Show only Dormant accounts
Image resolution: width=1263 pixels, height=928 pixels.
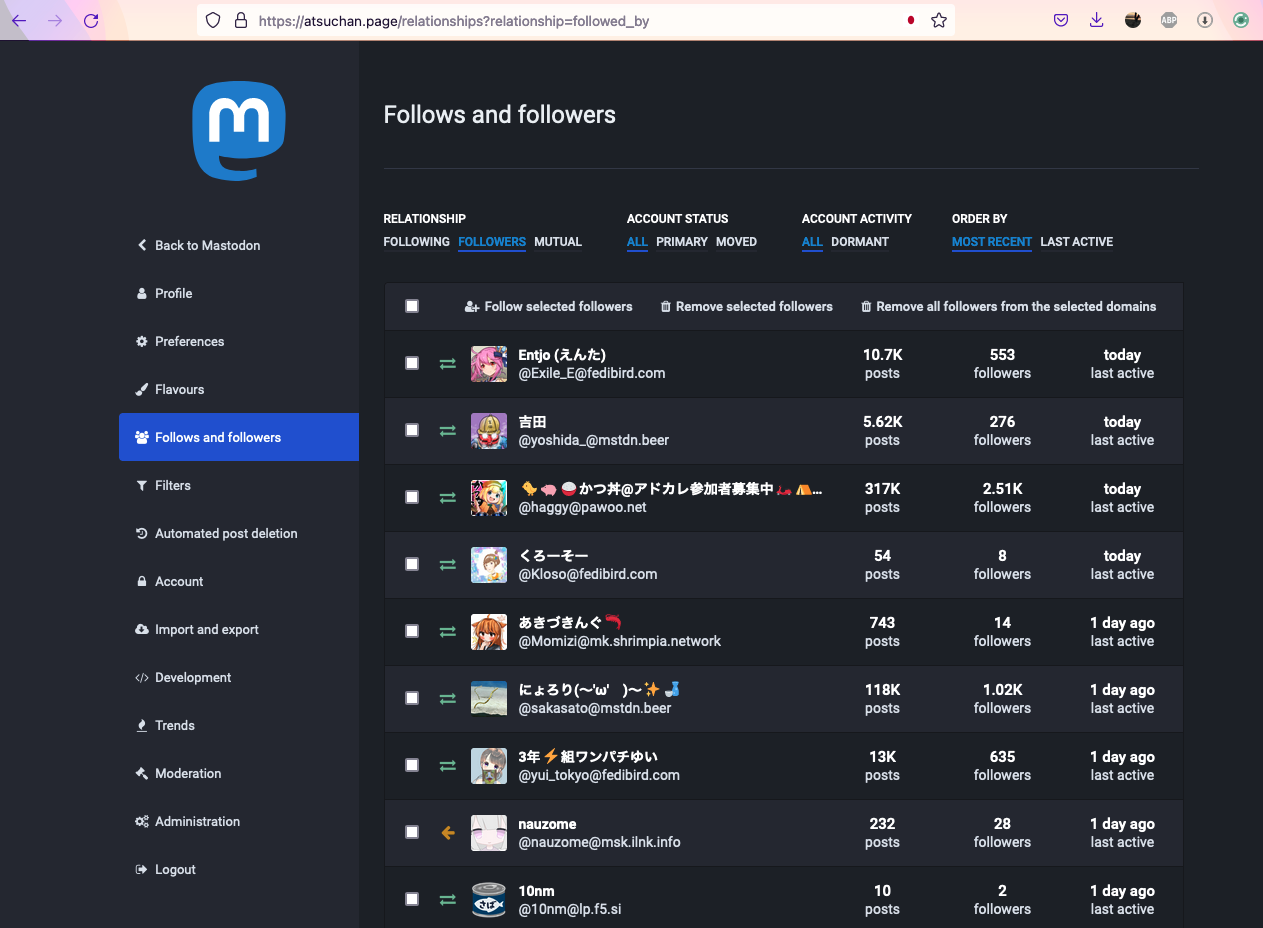point(860,242)
